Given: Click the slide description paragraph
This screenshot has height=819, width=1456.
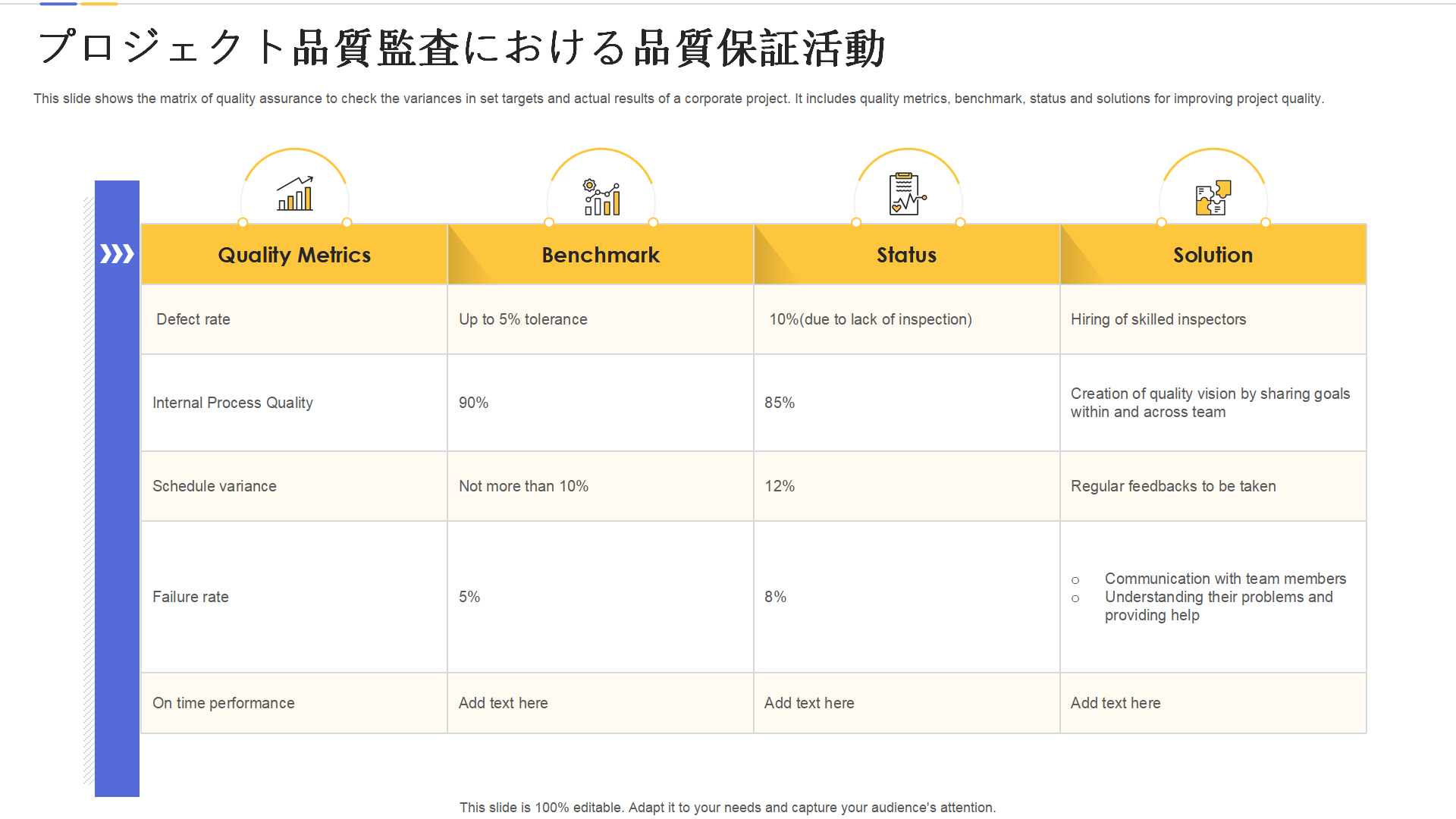Looking at the screenshot, I should pyautogui.click(x=679, y=99).
